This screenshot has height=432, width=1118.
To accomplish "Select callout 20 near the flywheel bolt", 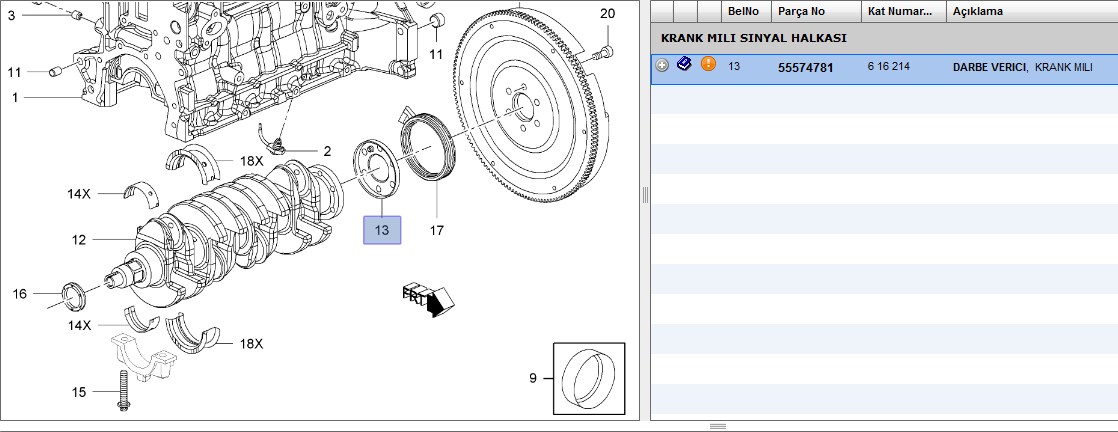I will pyautogui.click(x=607, y=13).
